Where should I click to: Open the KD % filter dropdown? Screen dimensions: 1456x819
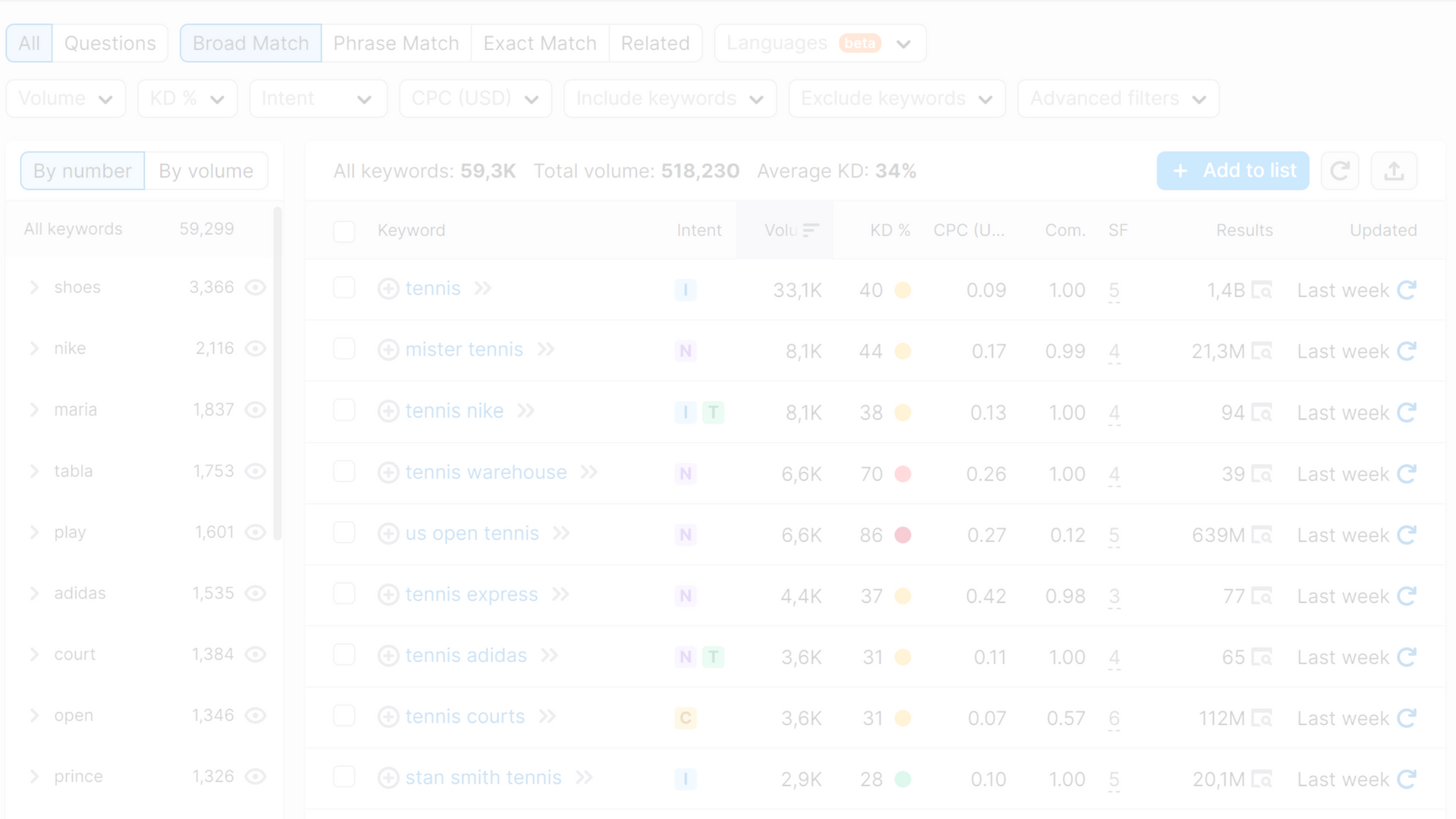point(187,99)
